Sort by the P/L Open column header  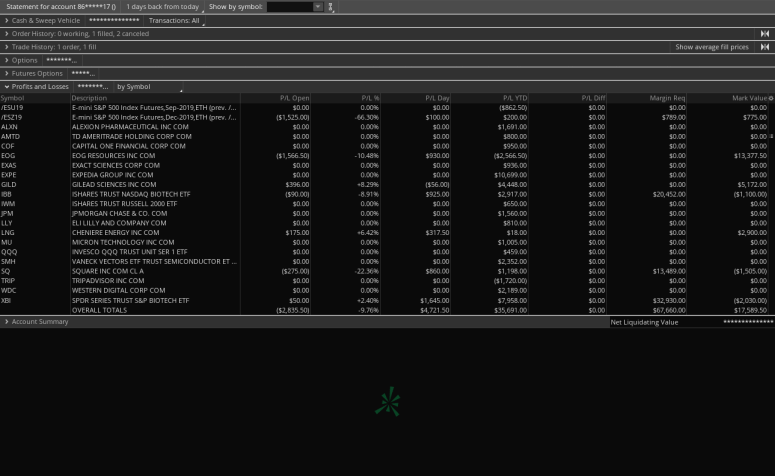[294, 98]
